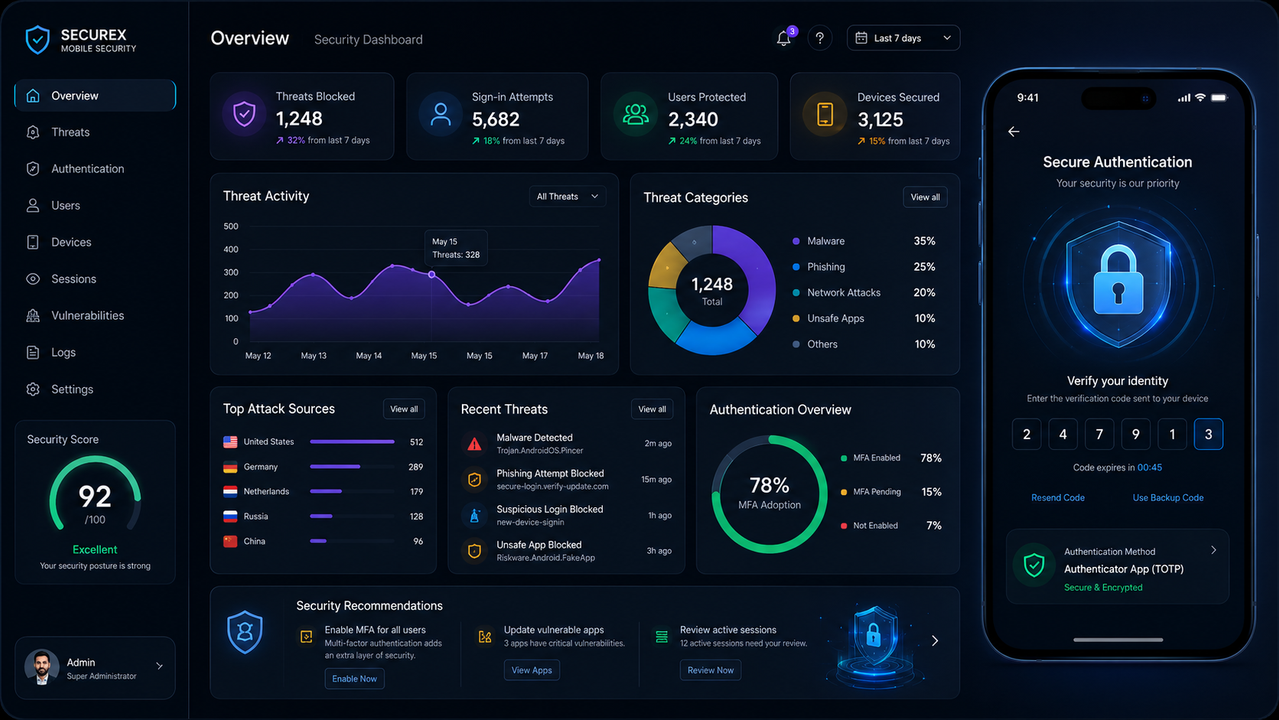Click the Suspicious Login Blocked icon

coord(475,515)
